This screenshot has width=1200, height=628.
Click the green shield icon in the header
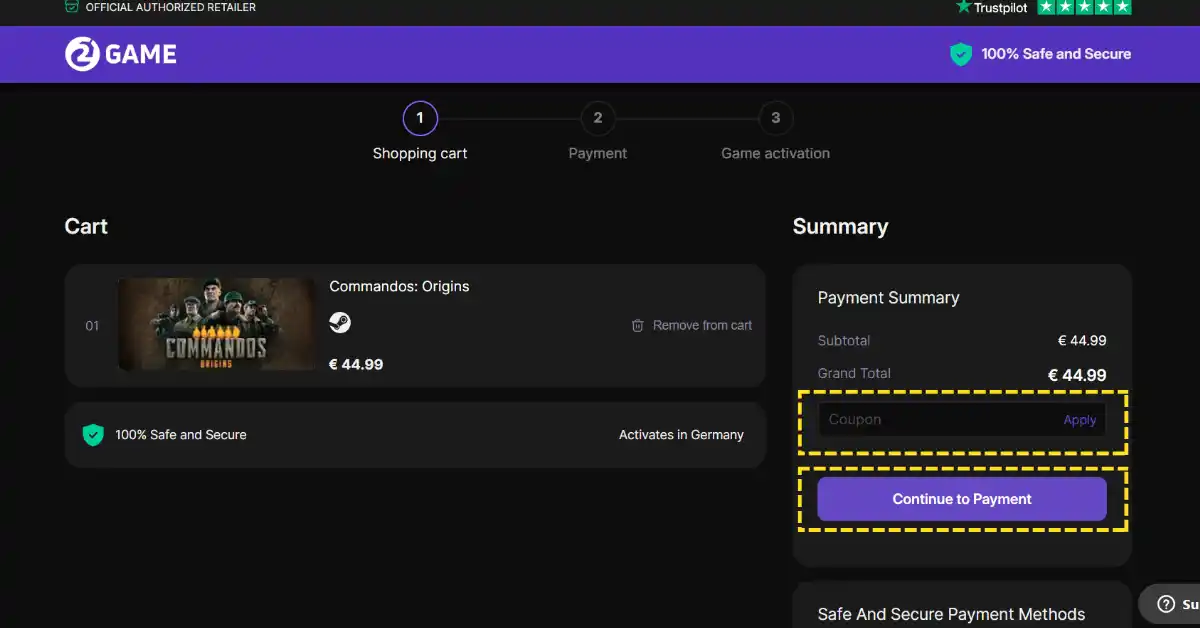pos(961,54)
